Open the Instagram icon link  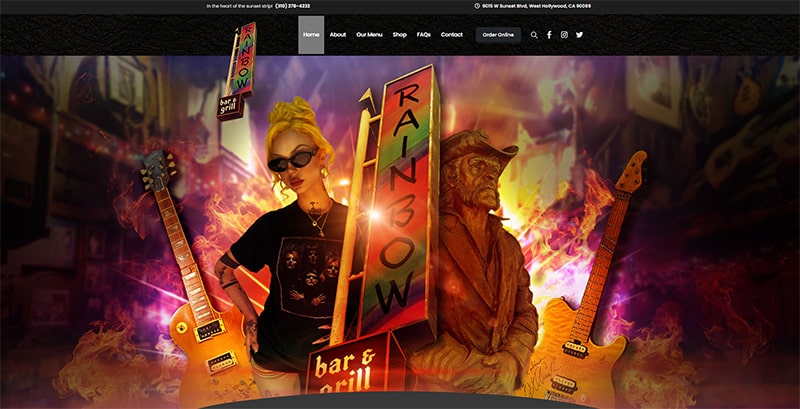pos(564,35)
